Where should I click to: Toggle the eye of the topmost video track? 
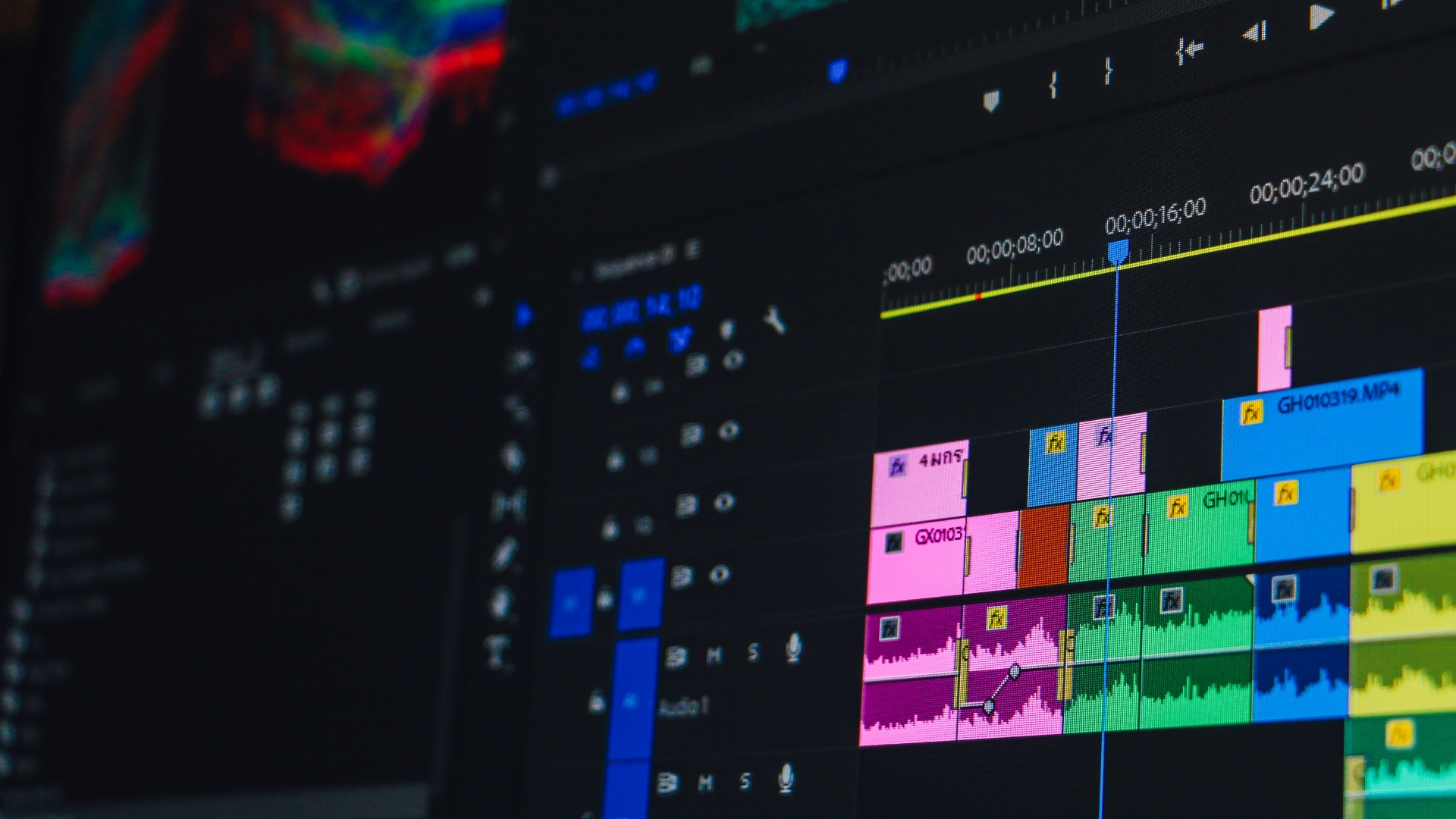(733, 359)
